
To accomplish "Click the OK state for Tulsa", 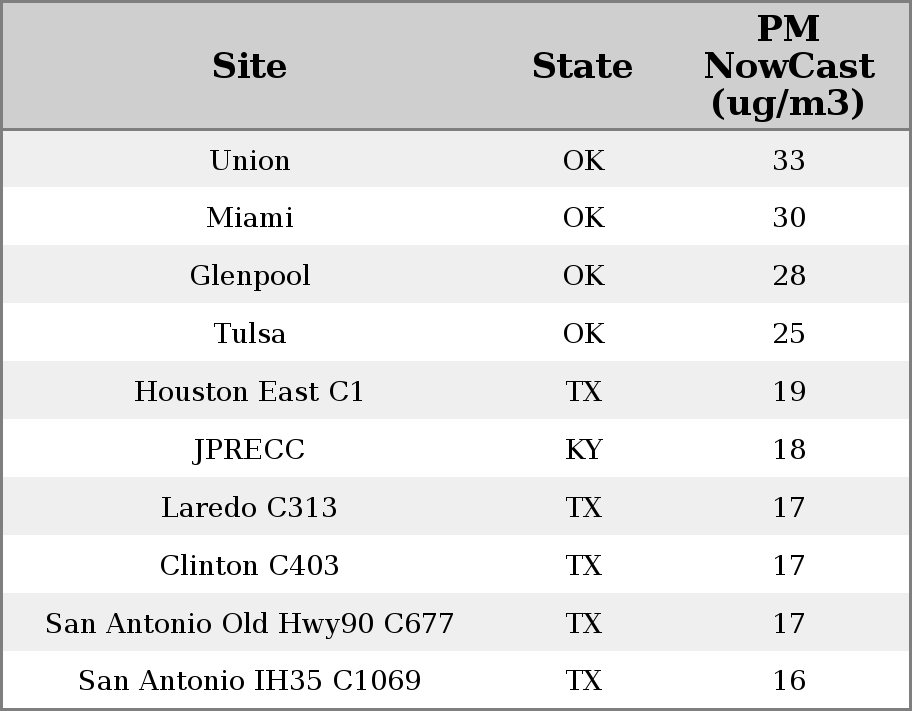I will tap(584, 333).
